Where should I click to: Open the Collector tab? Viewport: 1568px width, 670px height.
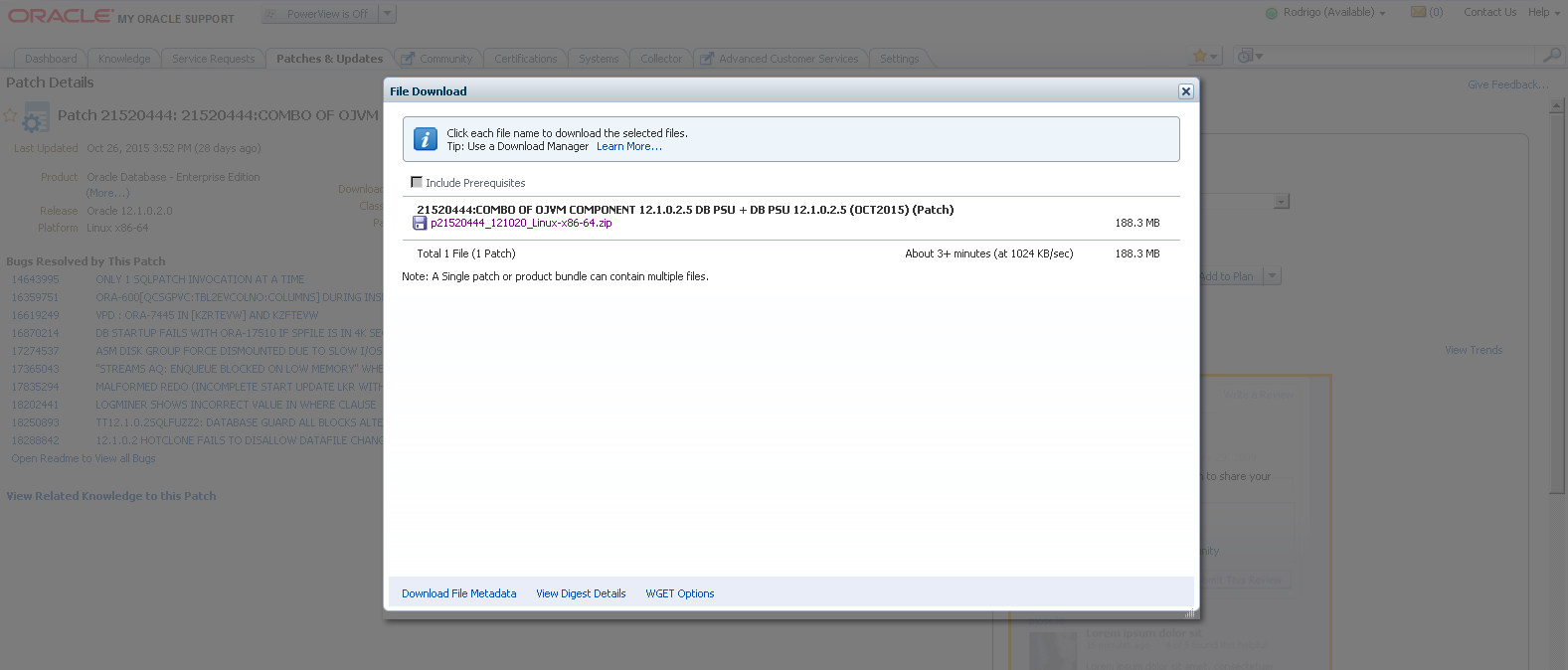click(661, 59)
